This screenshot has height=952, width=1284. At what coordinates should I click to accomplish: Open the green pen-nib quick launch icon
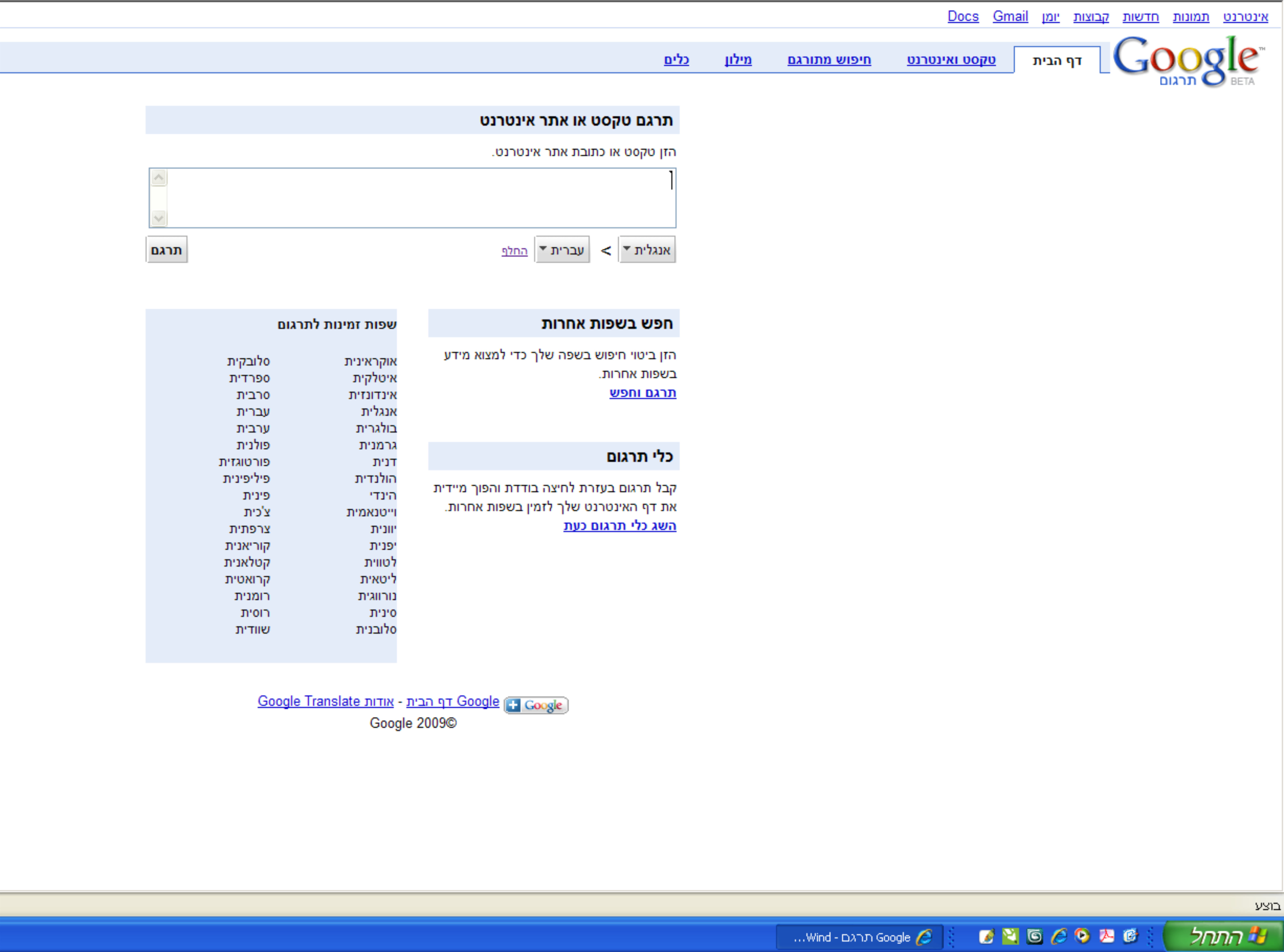coord(1010,936)
